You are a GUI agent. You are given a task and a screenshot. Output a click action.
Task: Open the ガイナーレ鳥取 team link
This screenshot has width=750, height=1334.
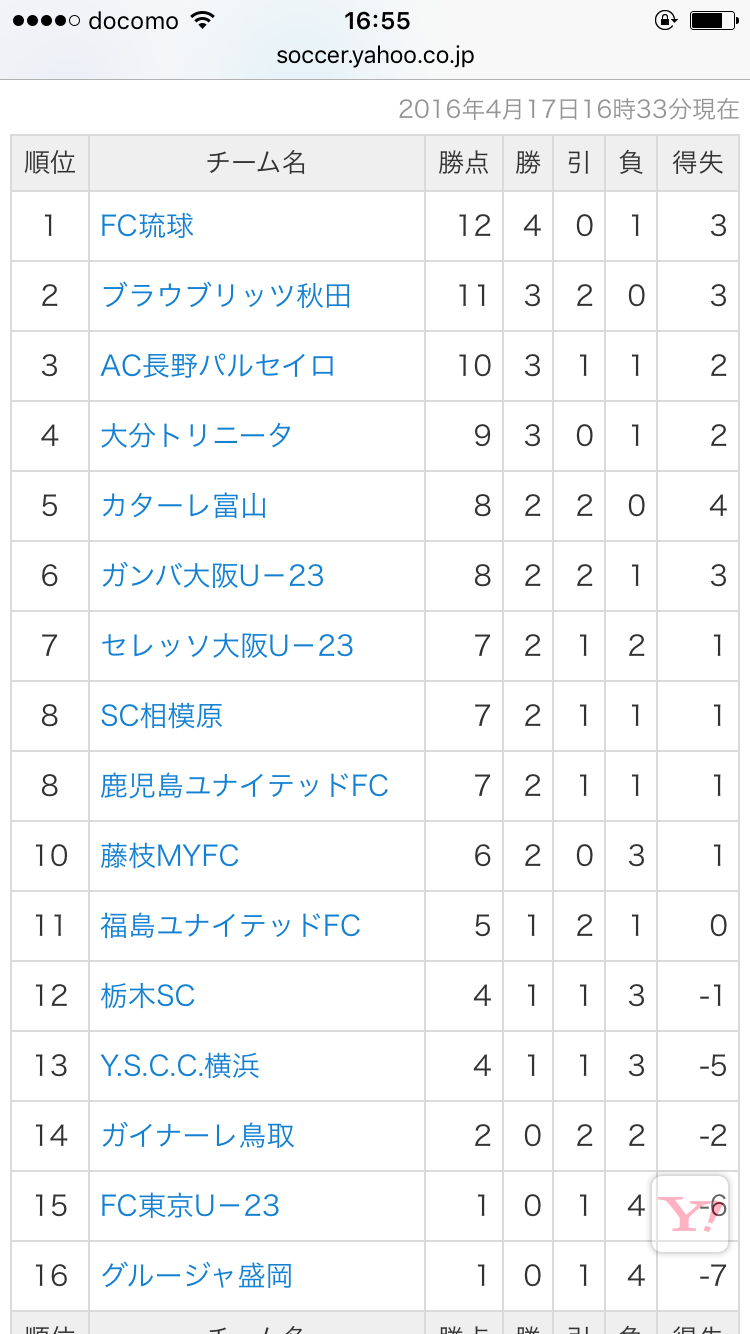click(x=198, y=1136)
